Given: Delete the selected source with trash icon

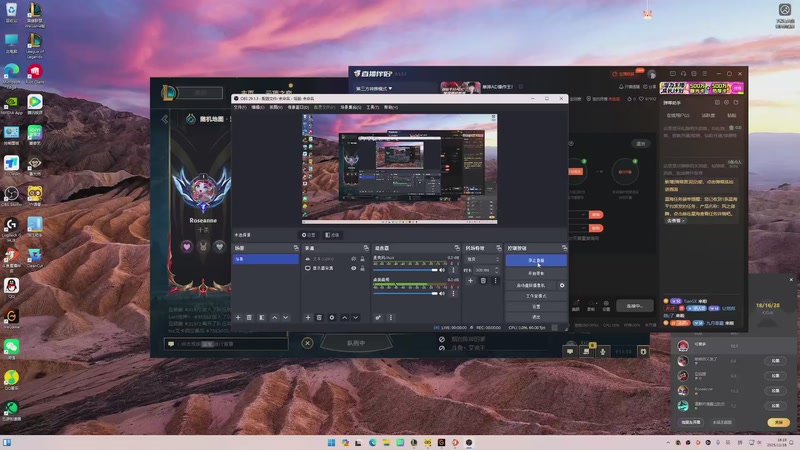Looking at the screenshot, I should tap(319, 317).
